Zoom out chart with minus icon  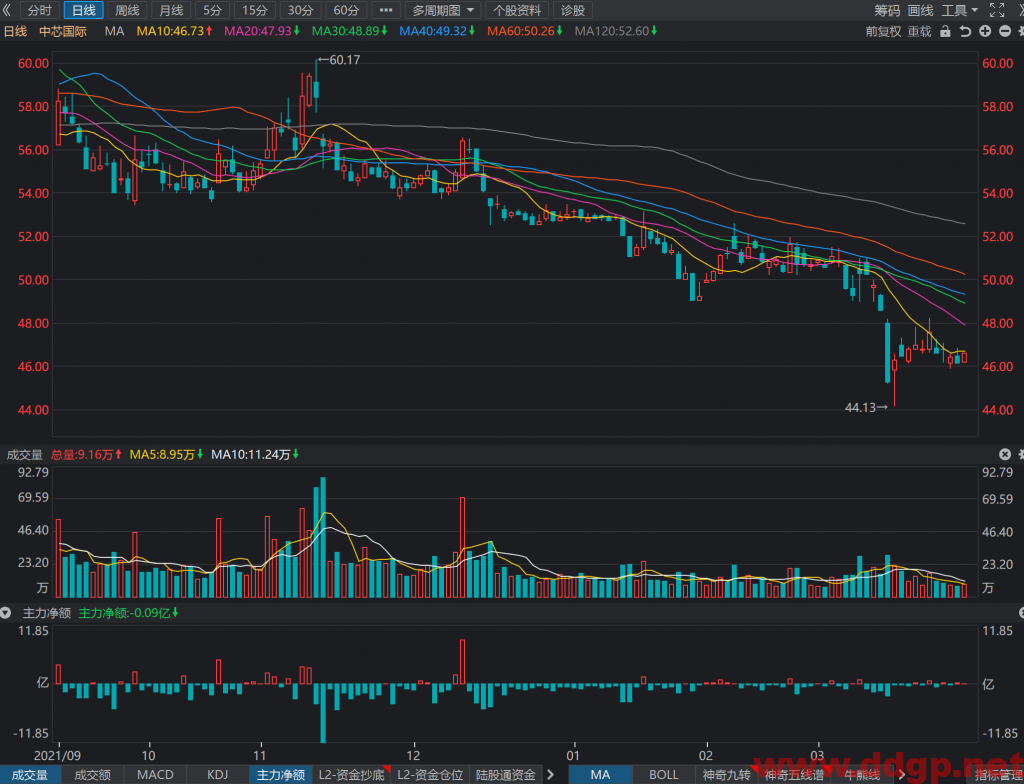click(x=1006, y=31)
